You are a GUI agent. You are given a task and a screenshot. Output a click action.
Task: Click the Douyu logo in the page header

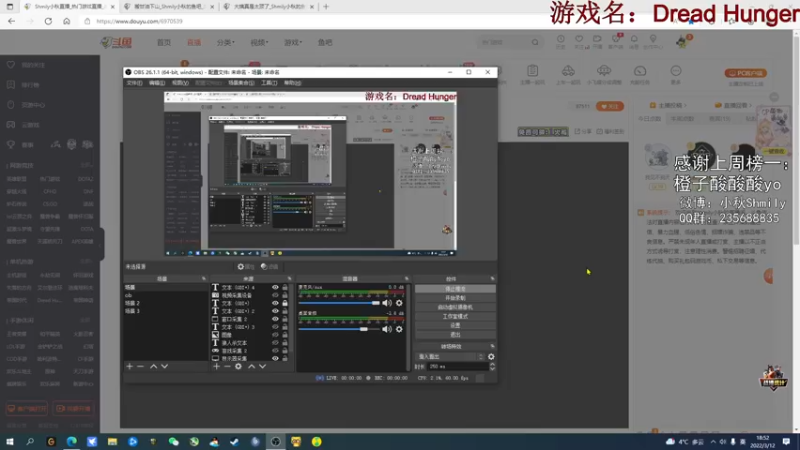pos(116,43)
